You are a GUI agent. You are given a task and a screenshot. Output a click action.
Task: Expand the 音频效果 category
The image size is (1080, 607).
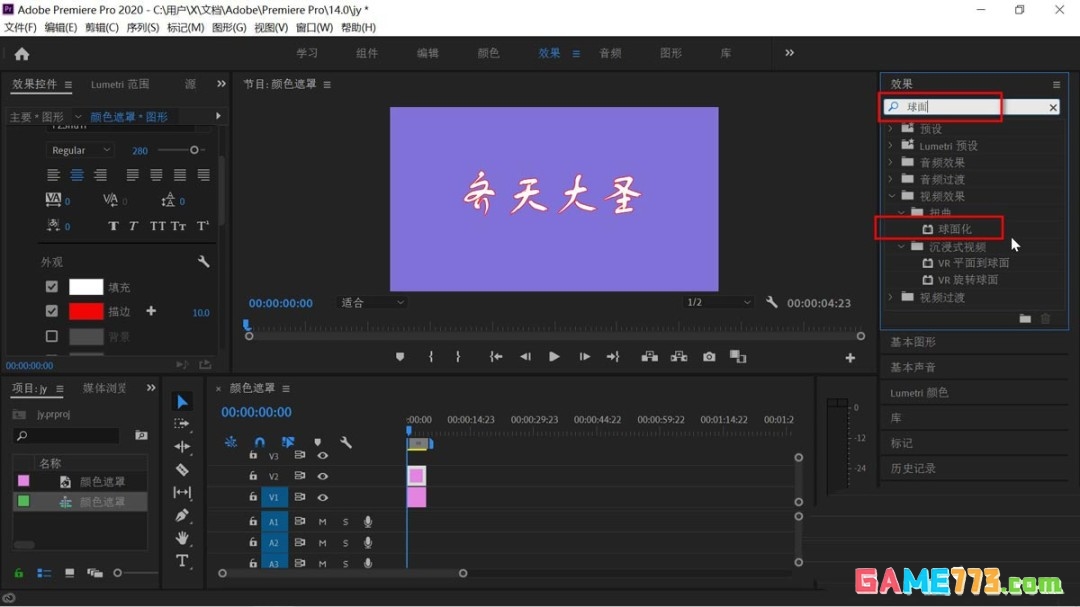tap(893, 161)
